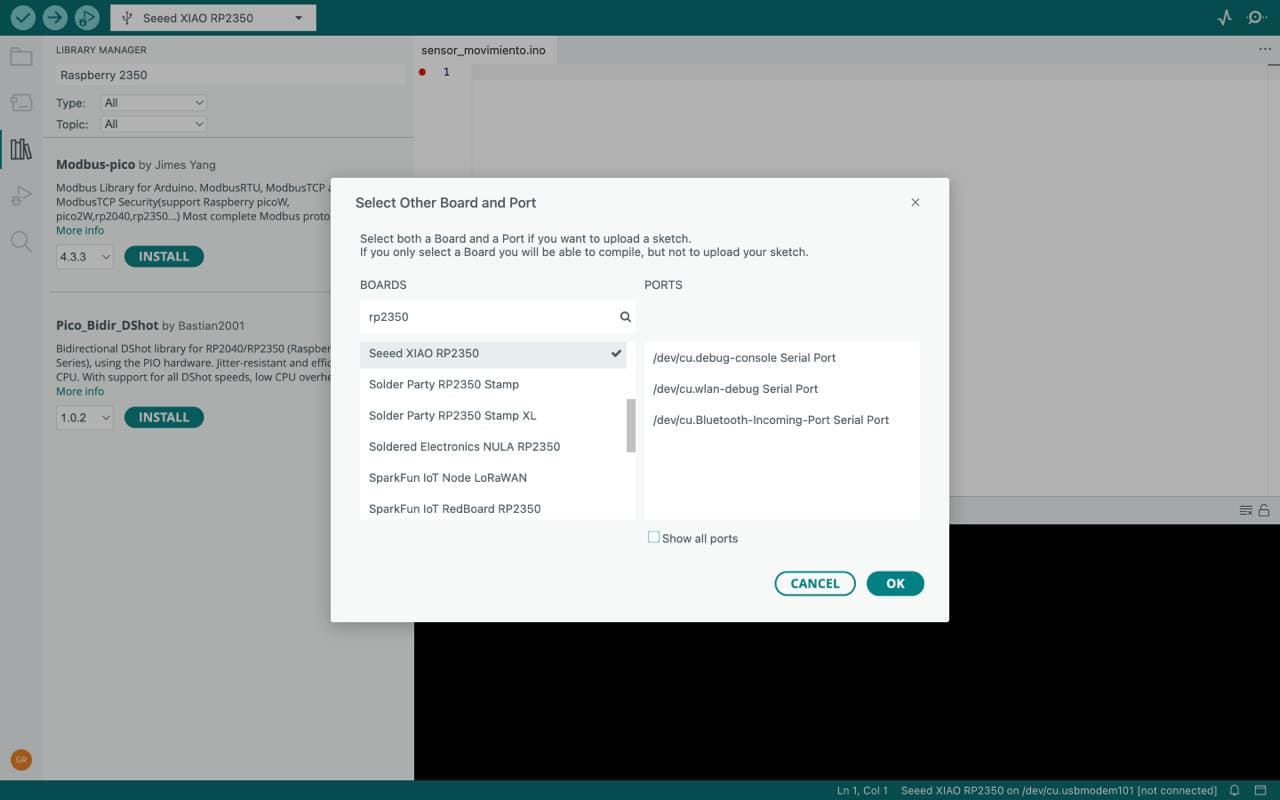The image size is (1280, 800).
Task: Click the board and port status text
Action: (x=1059, y=790)
